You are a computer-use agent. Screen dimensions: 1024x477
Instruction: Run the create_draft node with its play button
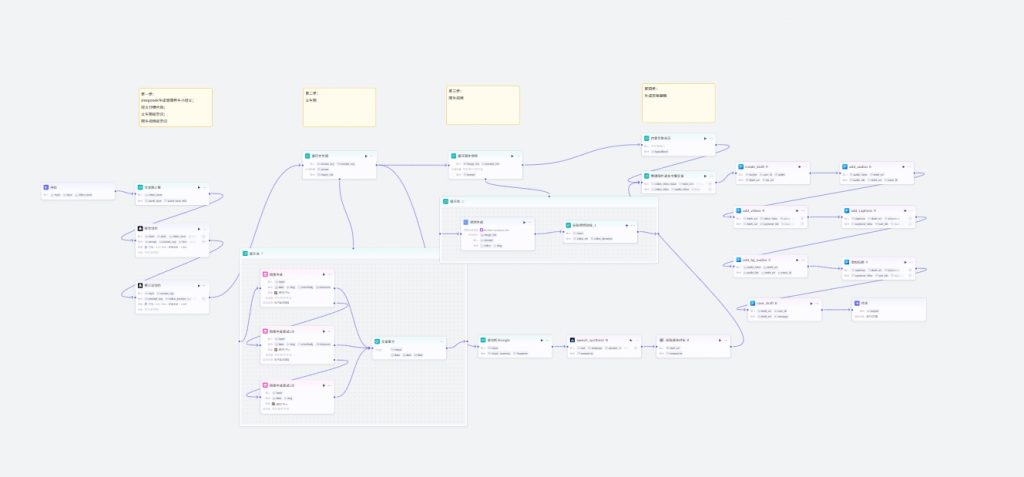click(x=798, y=167)
